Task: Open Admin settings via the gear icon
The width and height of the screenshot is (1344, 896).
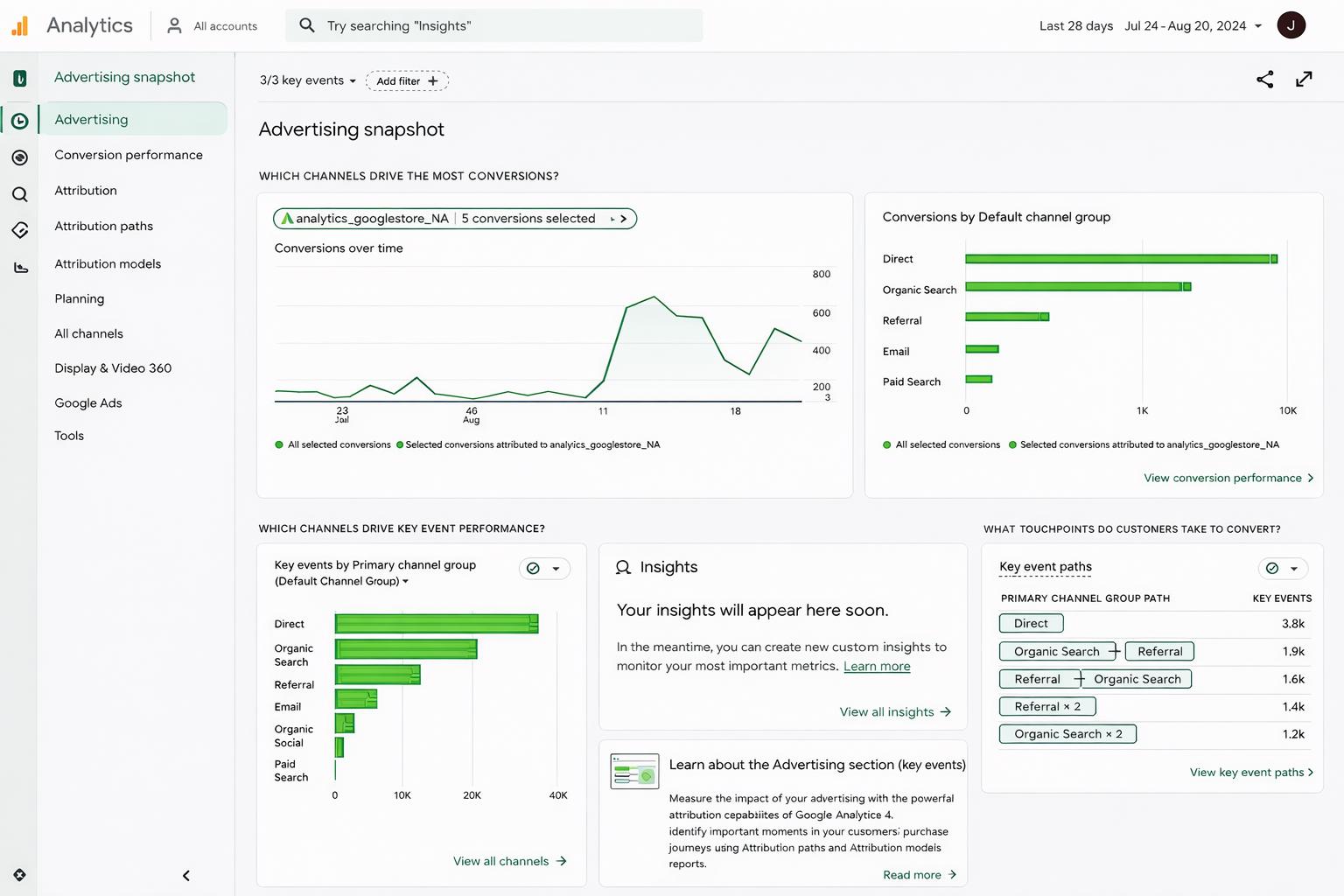Action: click(19, 874)
